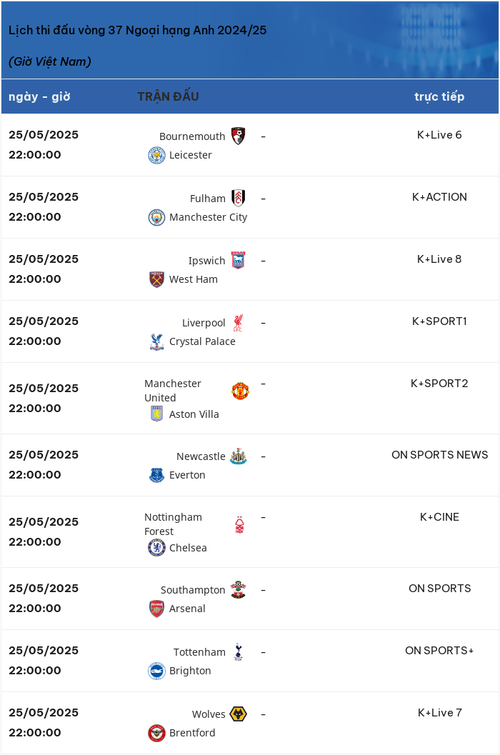The image size is (500, 755).
Task: Click the Bournemouth club crest
Action: click(x=238, y=136)
